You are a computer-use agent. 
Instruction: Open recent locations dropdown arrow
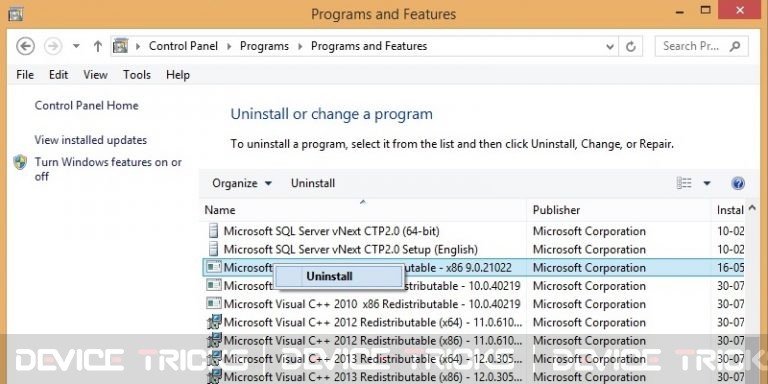pos(76,46)
